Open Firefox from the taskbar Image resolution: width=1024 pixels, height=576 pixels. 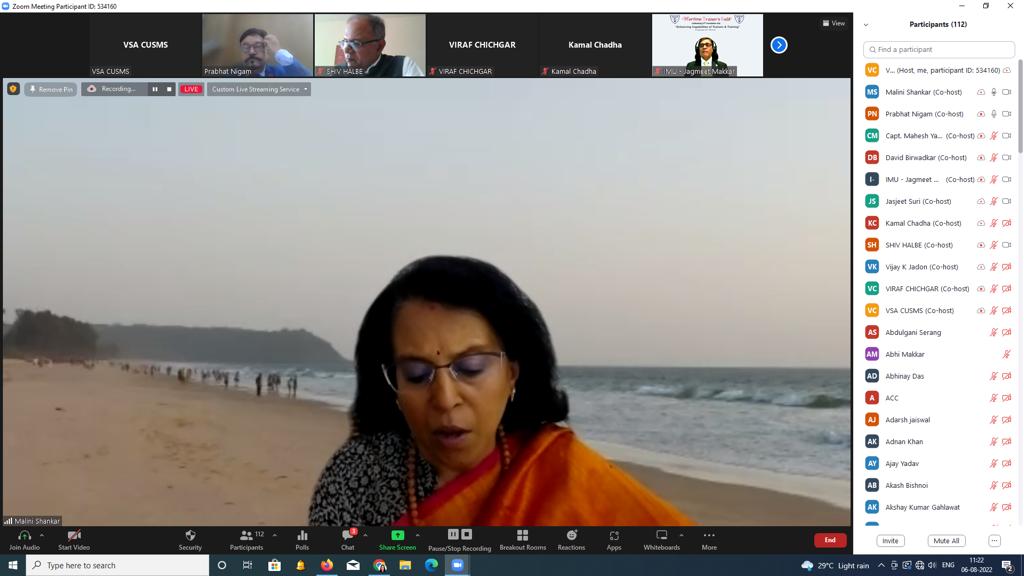pyautogui.click(x=327, y=565)
